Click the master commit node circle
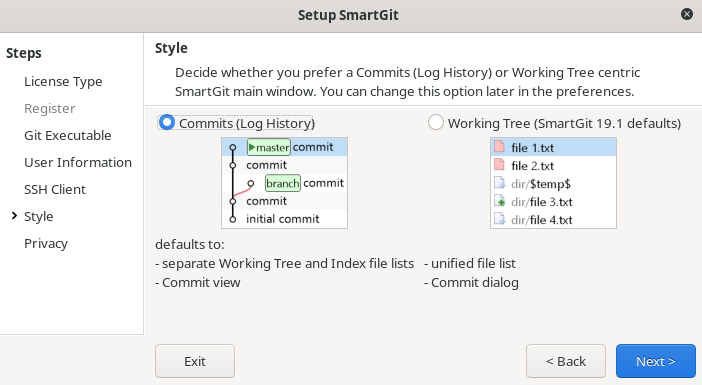 (232, 147)
